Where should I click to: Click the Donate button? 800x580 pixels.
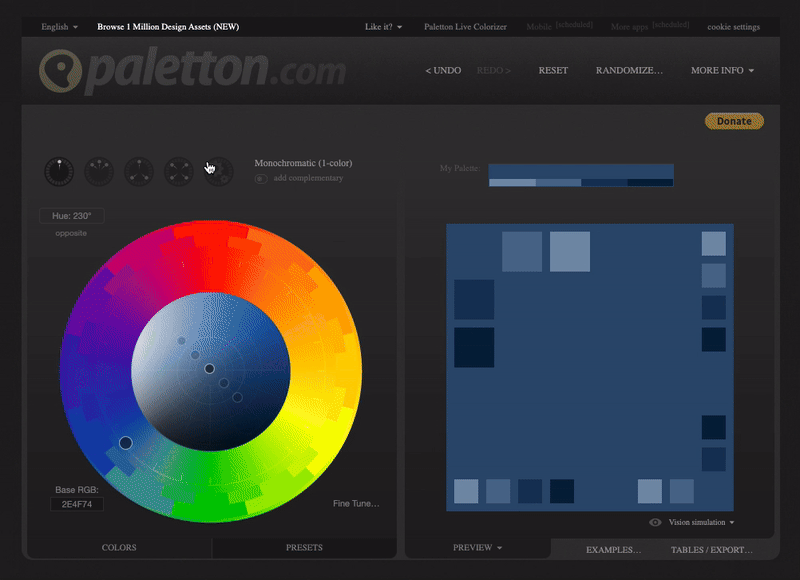point(734,121)
